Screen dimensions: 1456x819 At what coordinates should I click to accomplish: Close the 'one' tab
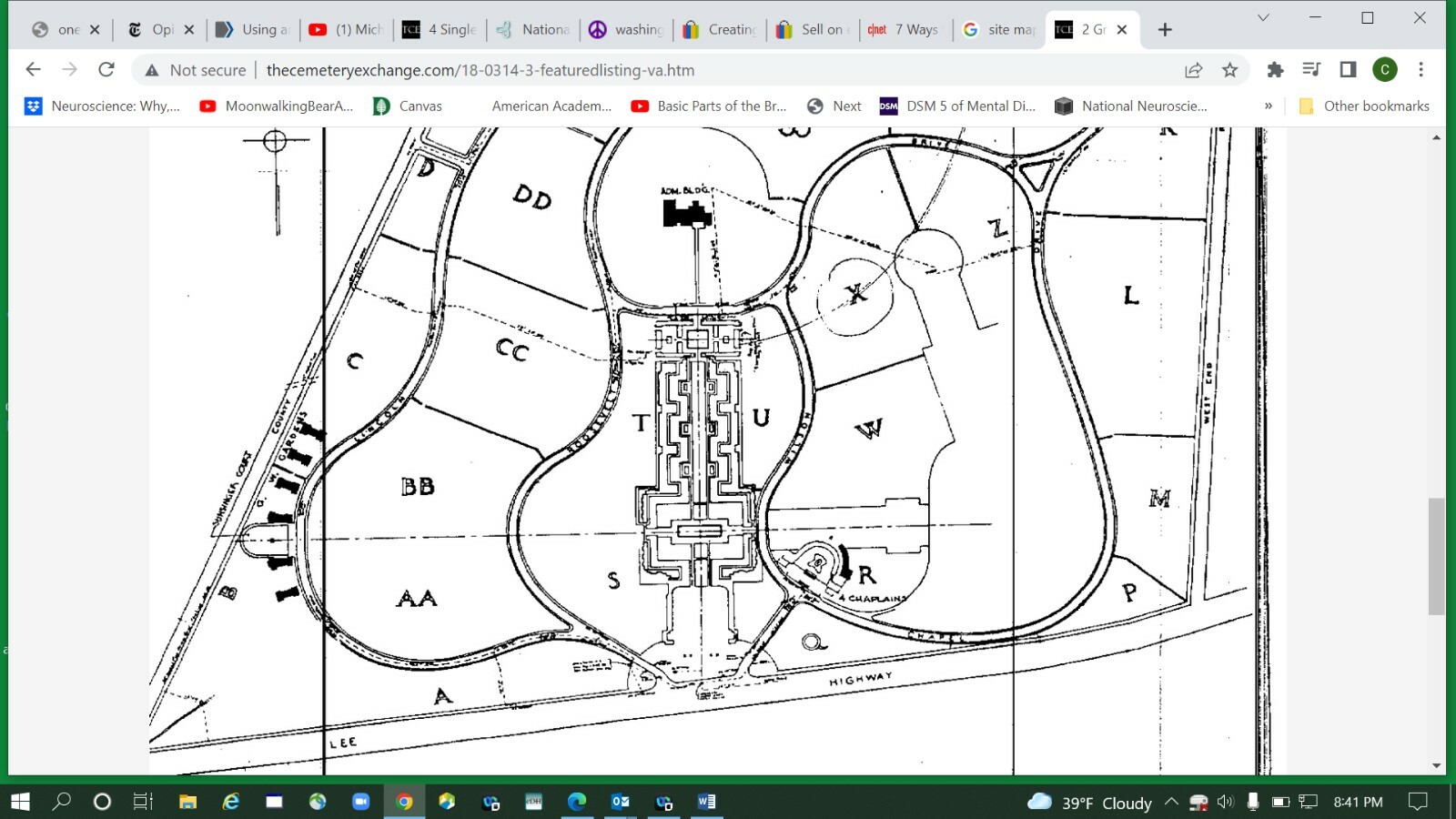(x=95, y=30)
